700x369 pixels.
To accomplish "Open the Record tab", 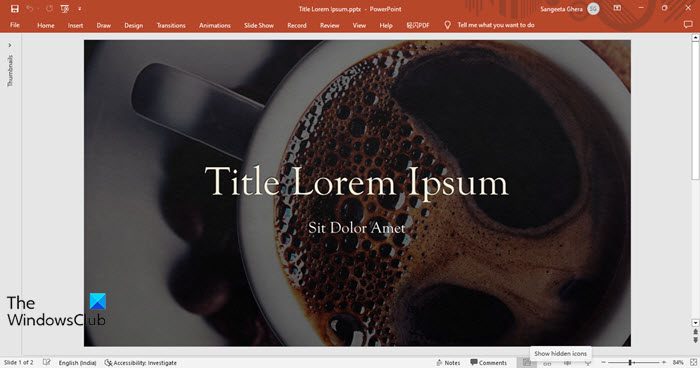I will 297,25.
